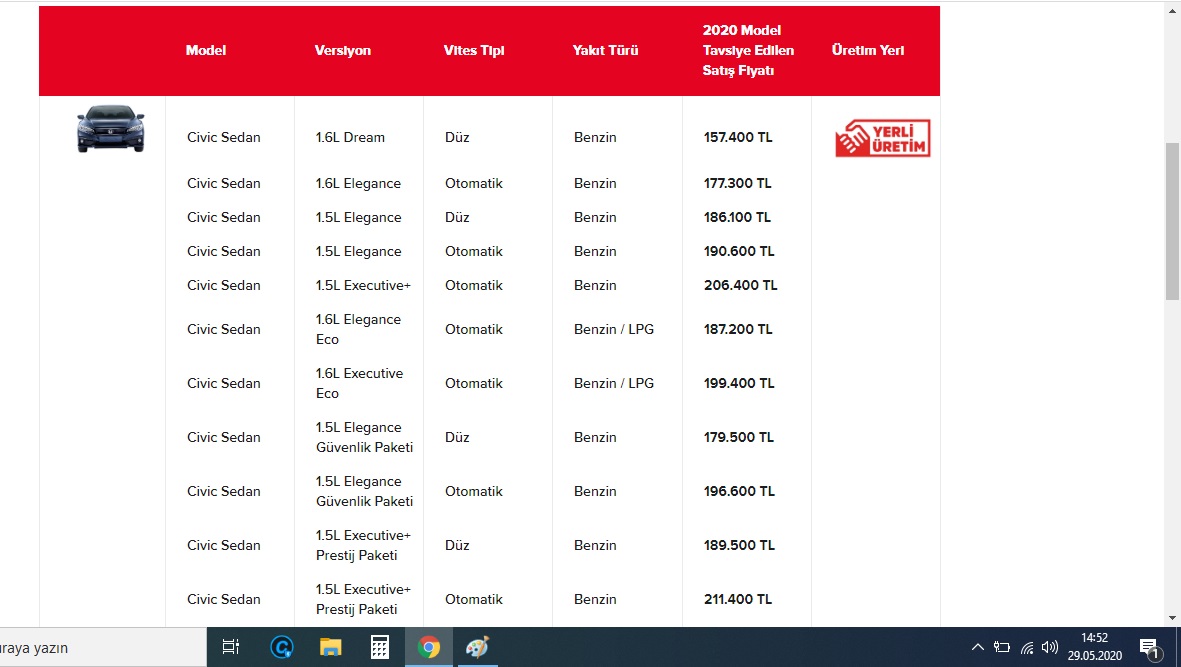
Task: Show hidden system tray icons
Action: pos(978,647)
